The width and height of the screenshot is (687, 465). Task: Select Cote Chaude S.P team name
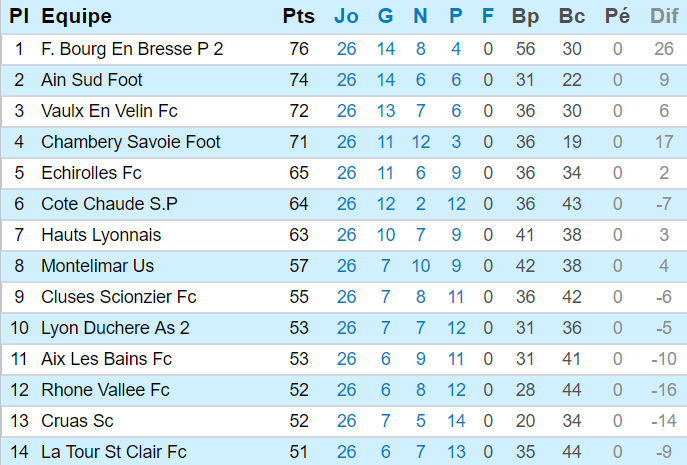tap(109, 204)
